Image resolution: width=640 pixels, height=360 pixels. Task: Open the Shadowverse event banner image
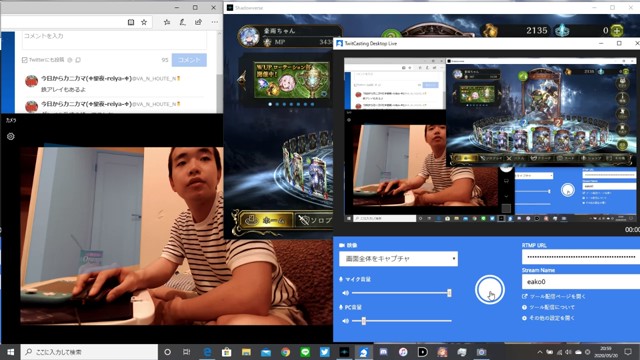click(x=291, y=80)
